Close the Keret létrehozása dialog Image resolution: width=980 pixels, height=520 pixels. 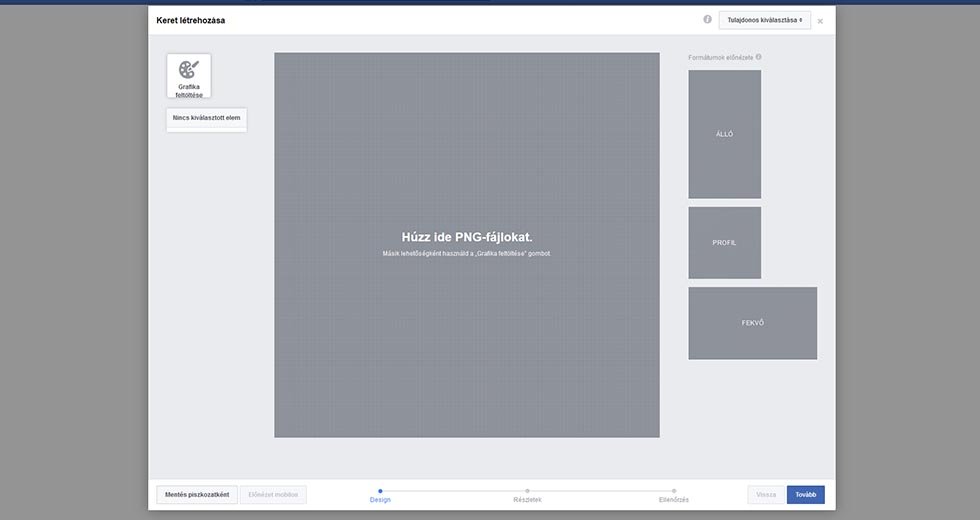(x=820, y=21)
